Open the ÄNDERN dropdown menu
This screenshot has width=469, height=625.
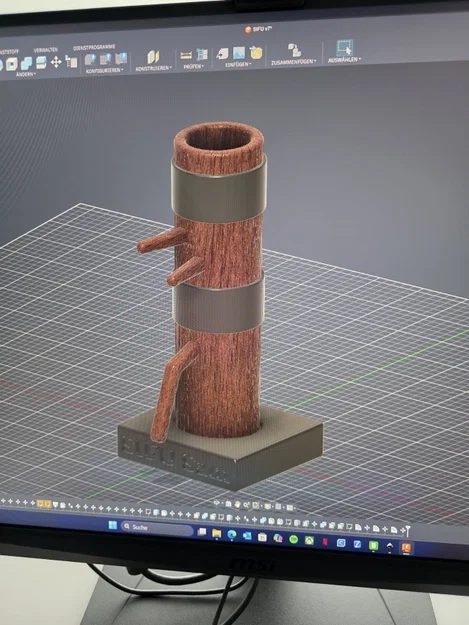click(26, 75)
